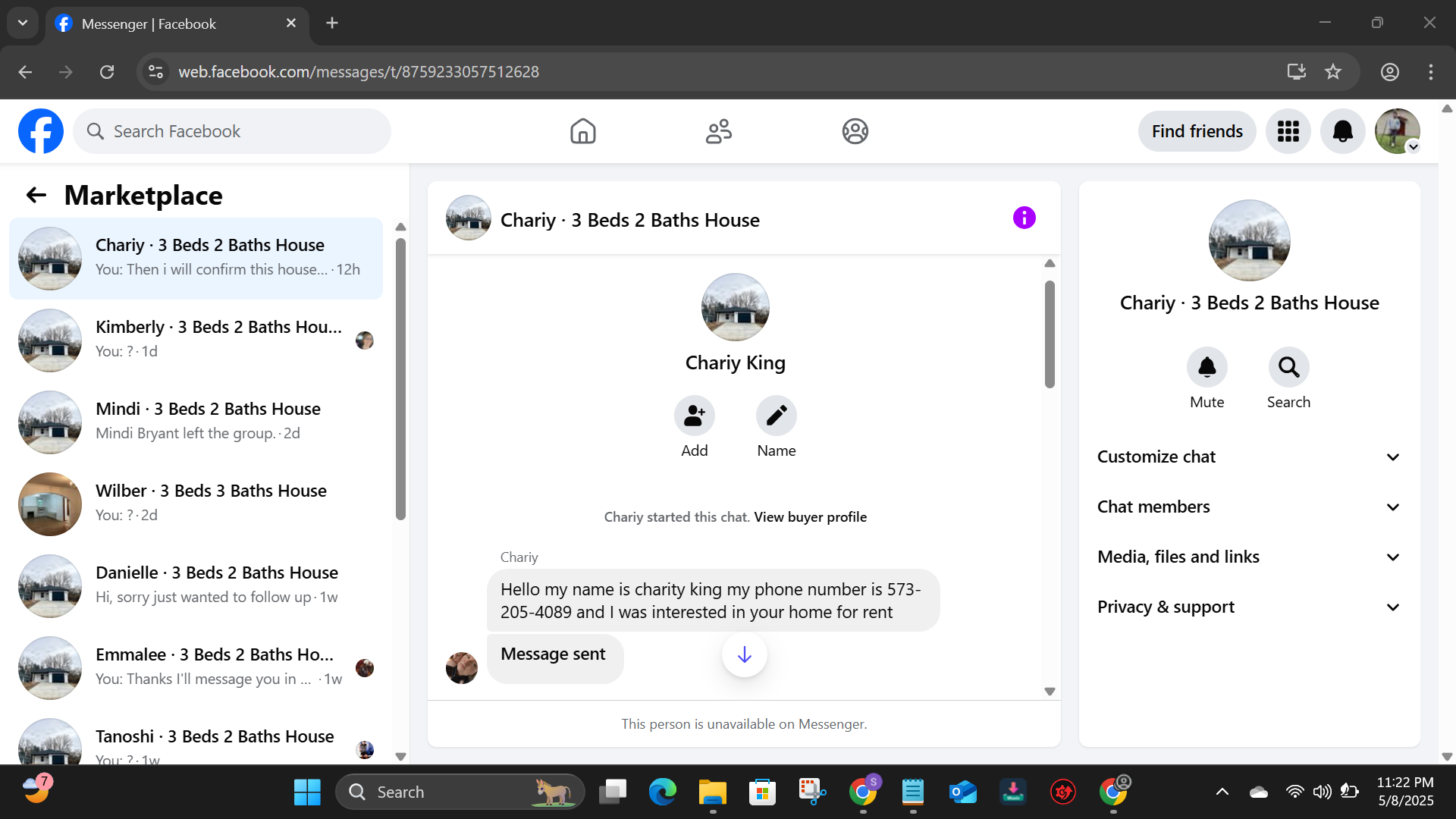Go back from Marketplace chats list
The image size is (1456, 819).
(36, 195)
